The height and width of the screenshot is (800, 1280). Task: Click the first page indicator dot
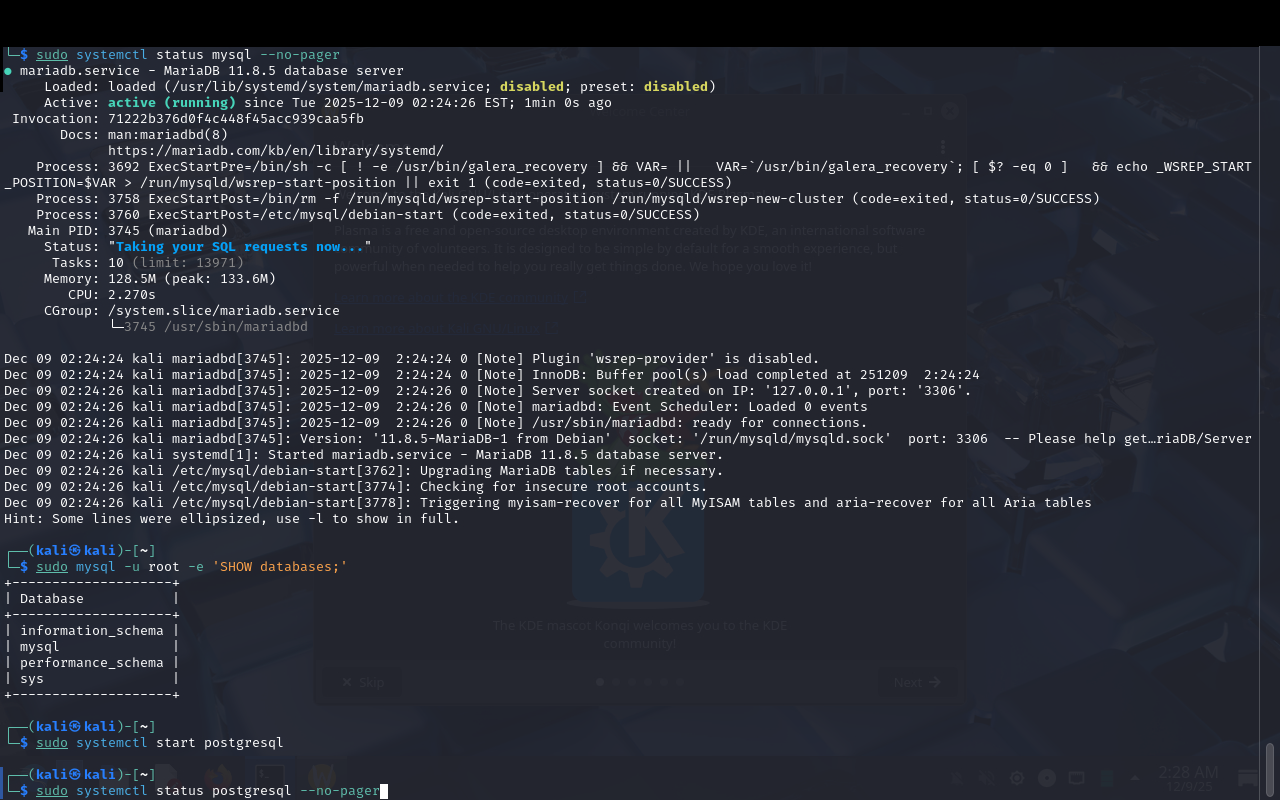pyautogui.click(x=600, y=682)
